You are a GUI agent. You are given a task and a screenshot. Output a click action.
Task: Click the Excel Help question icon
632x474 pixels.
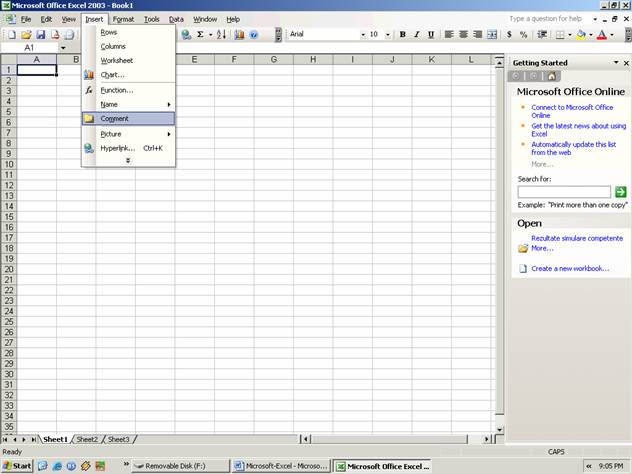point(254,35)
